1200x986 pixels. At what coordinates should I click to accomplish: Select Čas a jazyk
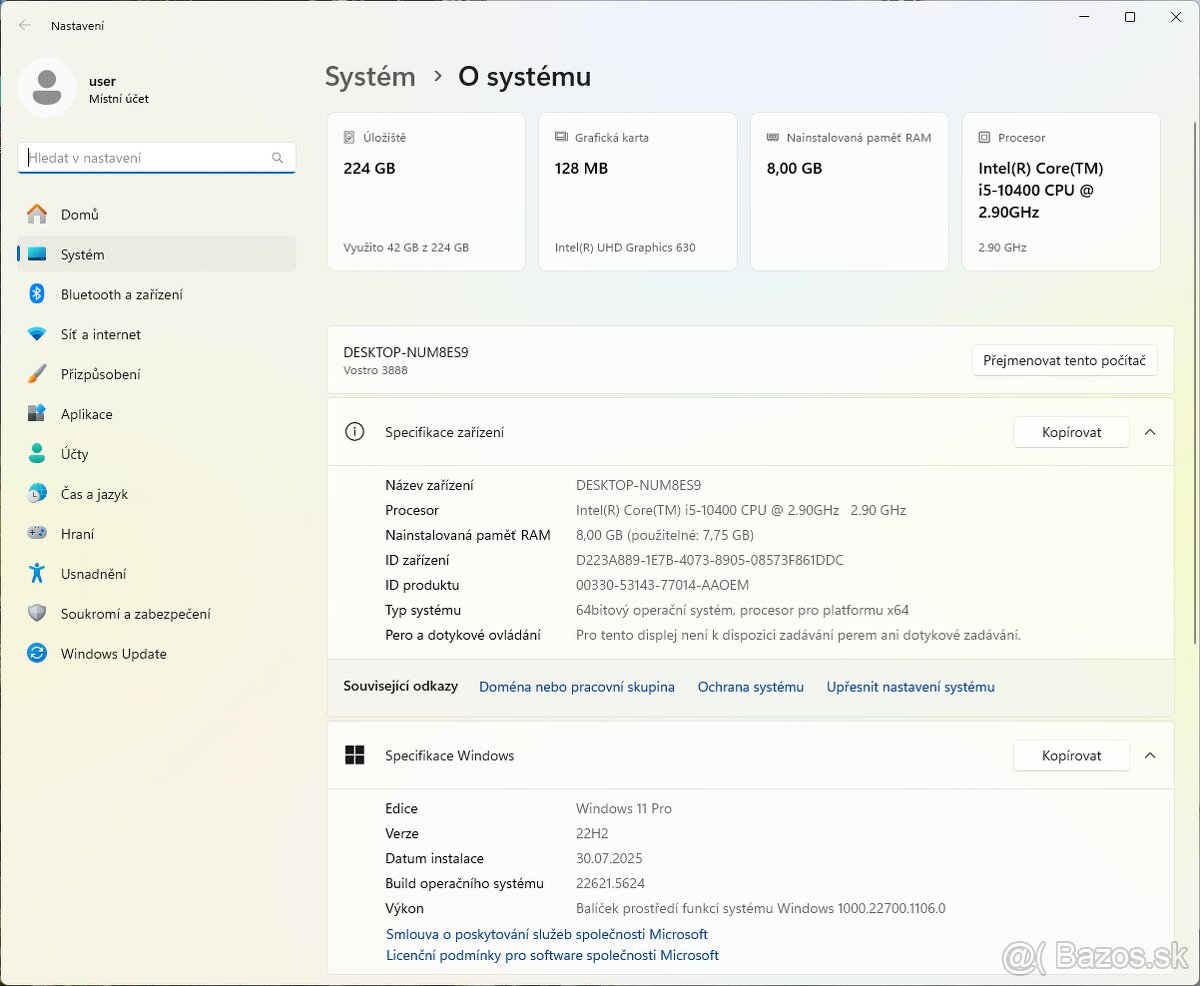(96, 494)
